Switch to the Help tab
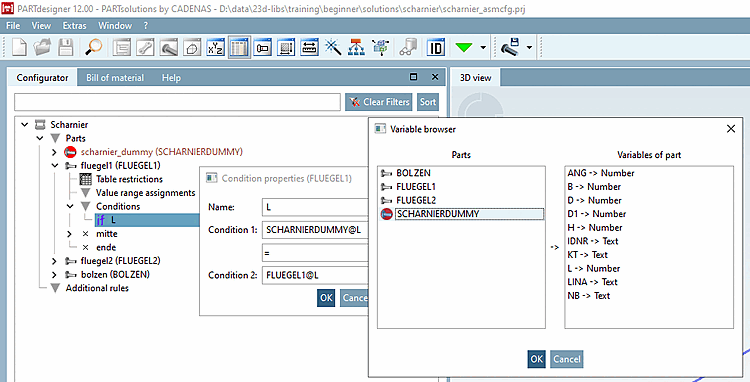Image resolution: width=750 pixels, height=382 pixels. tap(171, 77)
